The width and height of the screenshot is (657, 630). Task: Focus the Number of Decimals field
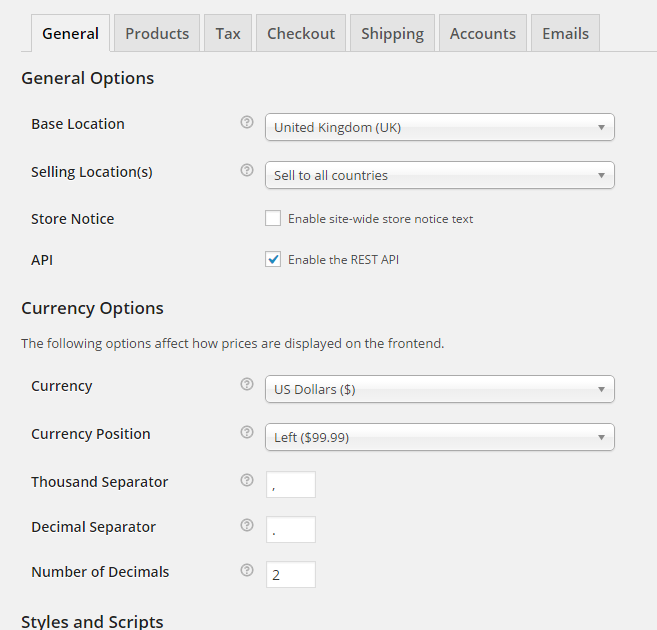[x=291, y=575]
